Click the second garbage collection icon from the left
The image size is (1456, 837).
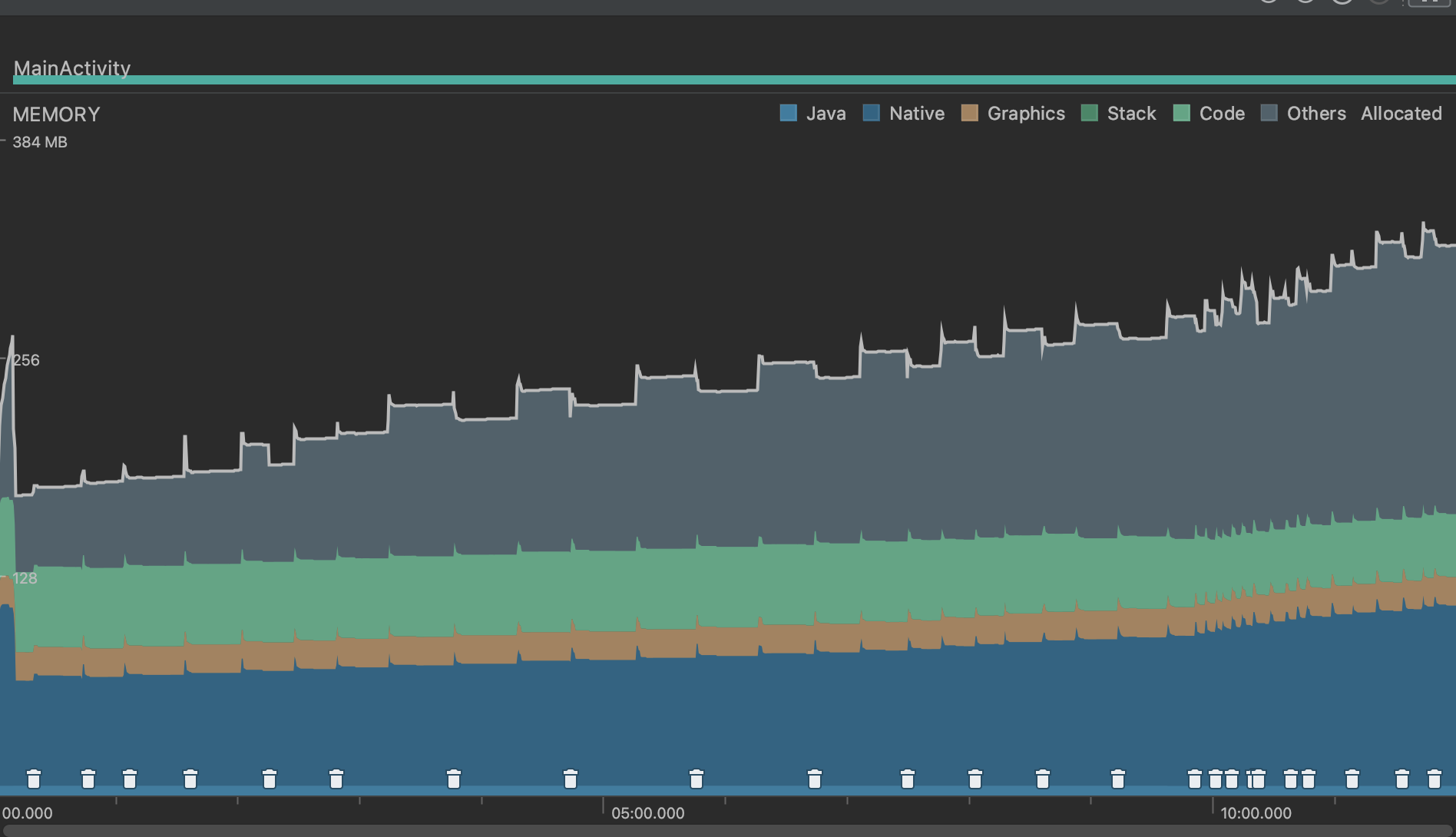click(x=87, y=779)
